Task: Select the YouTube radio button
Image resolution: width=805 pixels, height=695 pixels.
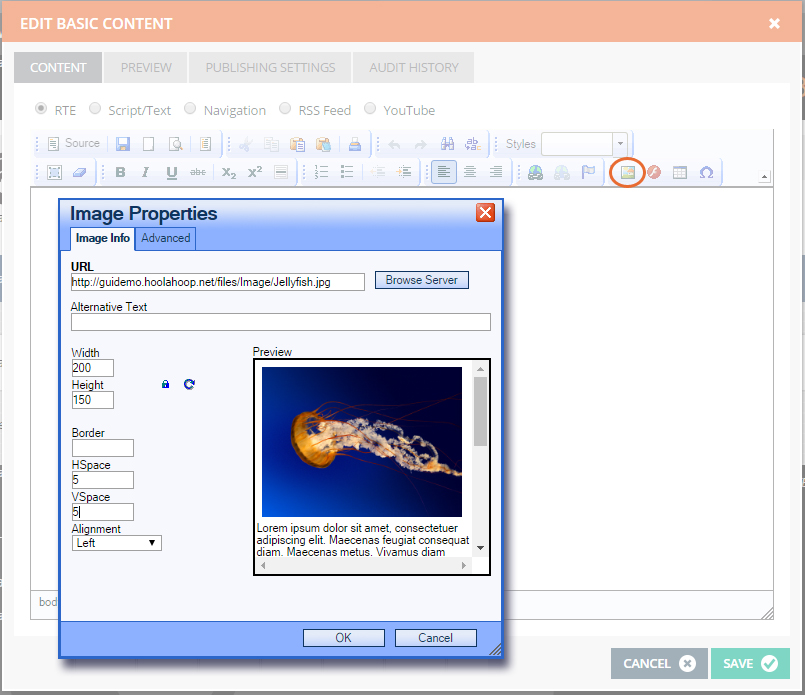Action: pyautogui.click(x=370, y=109)
